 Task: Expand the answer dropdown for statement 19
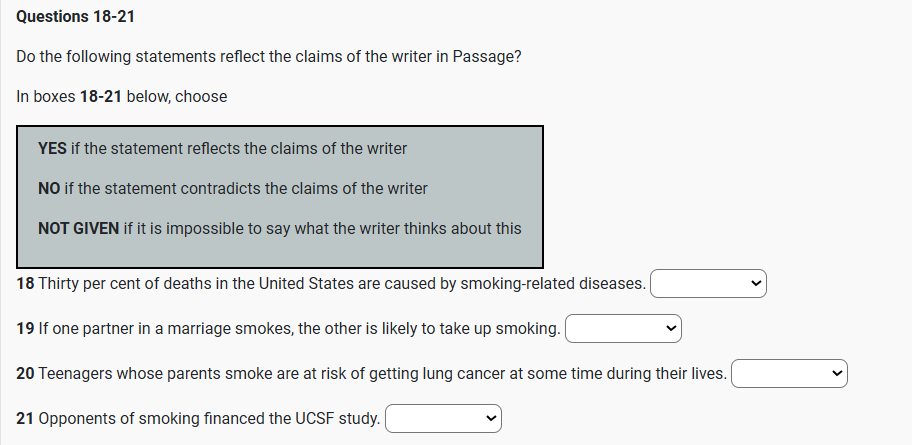tap(623, 328)
